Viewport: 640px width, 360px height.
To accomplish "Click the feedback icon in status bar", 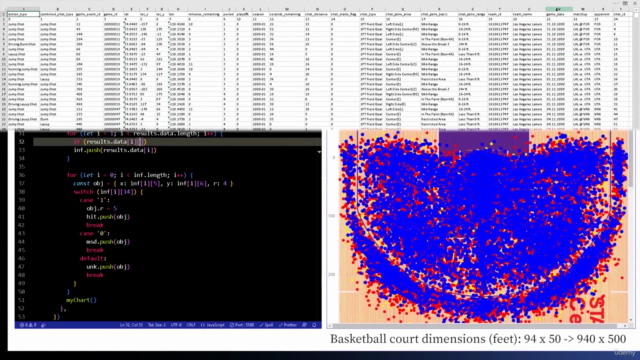I will 304,325.
